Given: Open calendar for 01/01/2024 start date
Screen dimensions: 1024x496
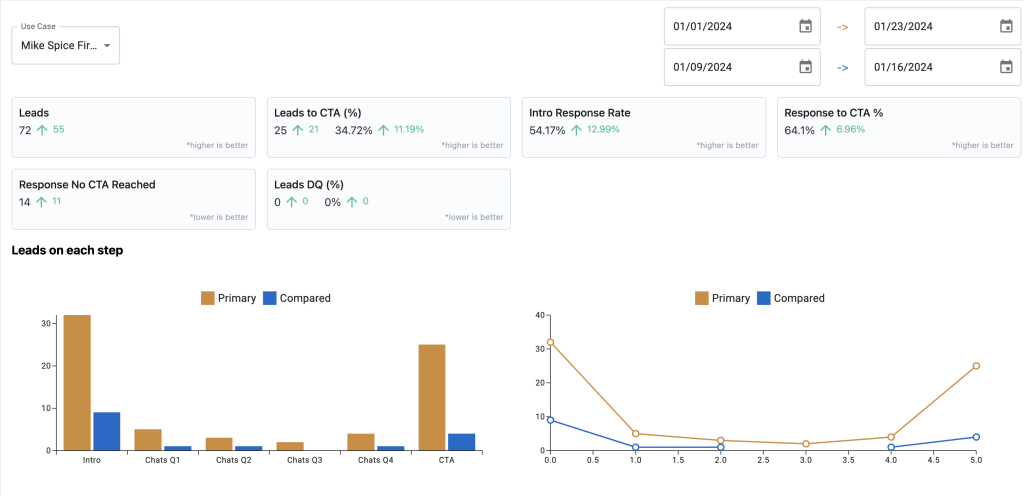Looking at the screenshot, I should (x=805, y=27).
